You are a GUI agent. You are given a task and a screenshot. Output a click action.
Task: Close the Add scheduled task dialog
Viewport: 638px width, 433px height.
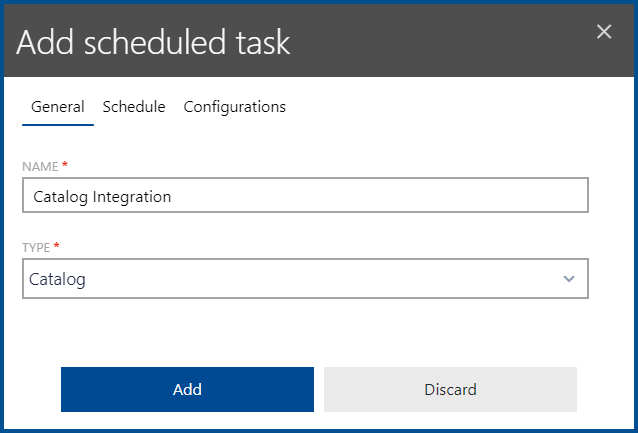coord(604,32)
